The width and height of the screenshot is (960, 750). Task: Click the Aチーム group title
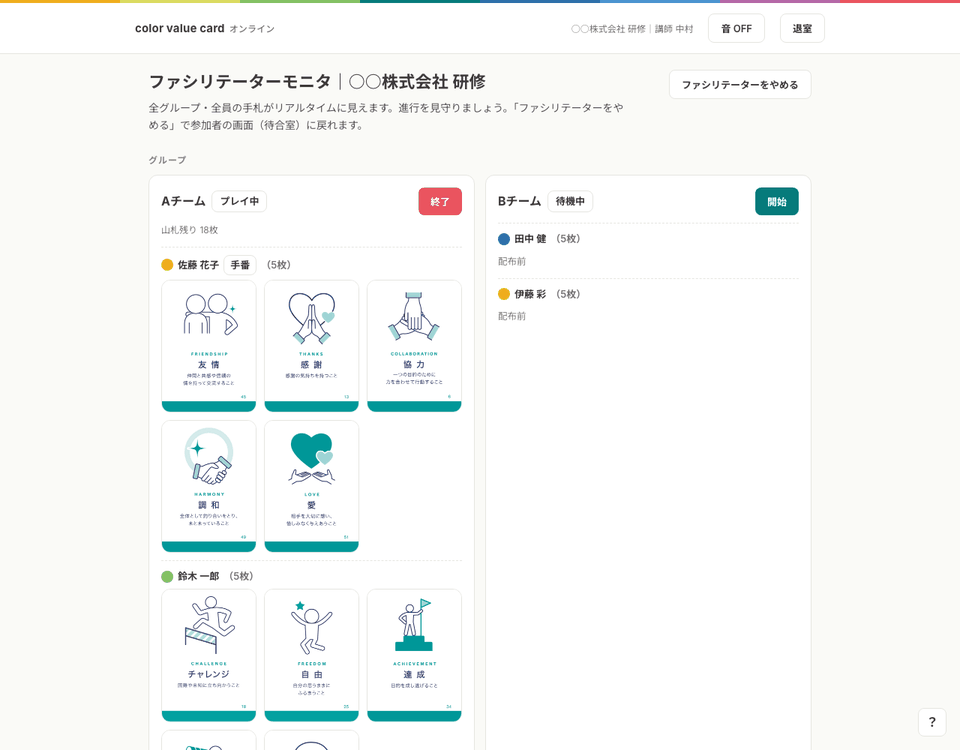184,201
